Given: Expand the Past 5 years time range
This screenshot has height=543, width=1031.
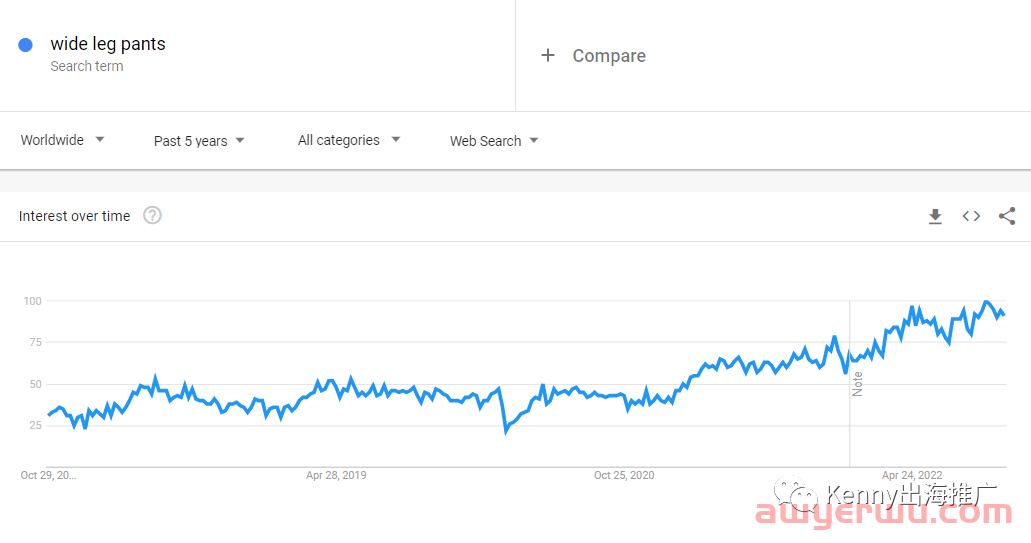Looking at the screenshot, I should [x=199, y=141].
